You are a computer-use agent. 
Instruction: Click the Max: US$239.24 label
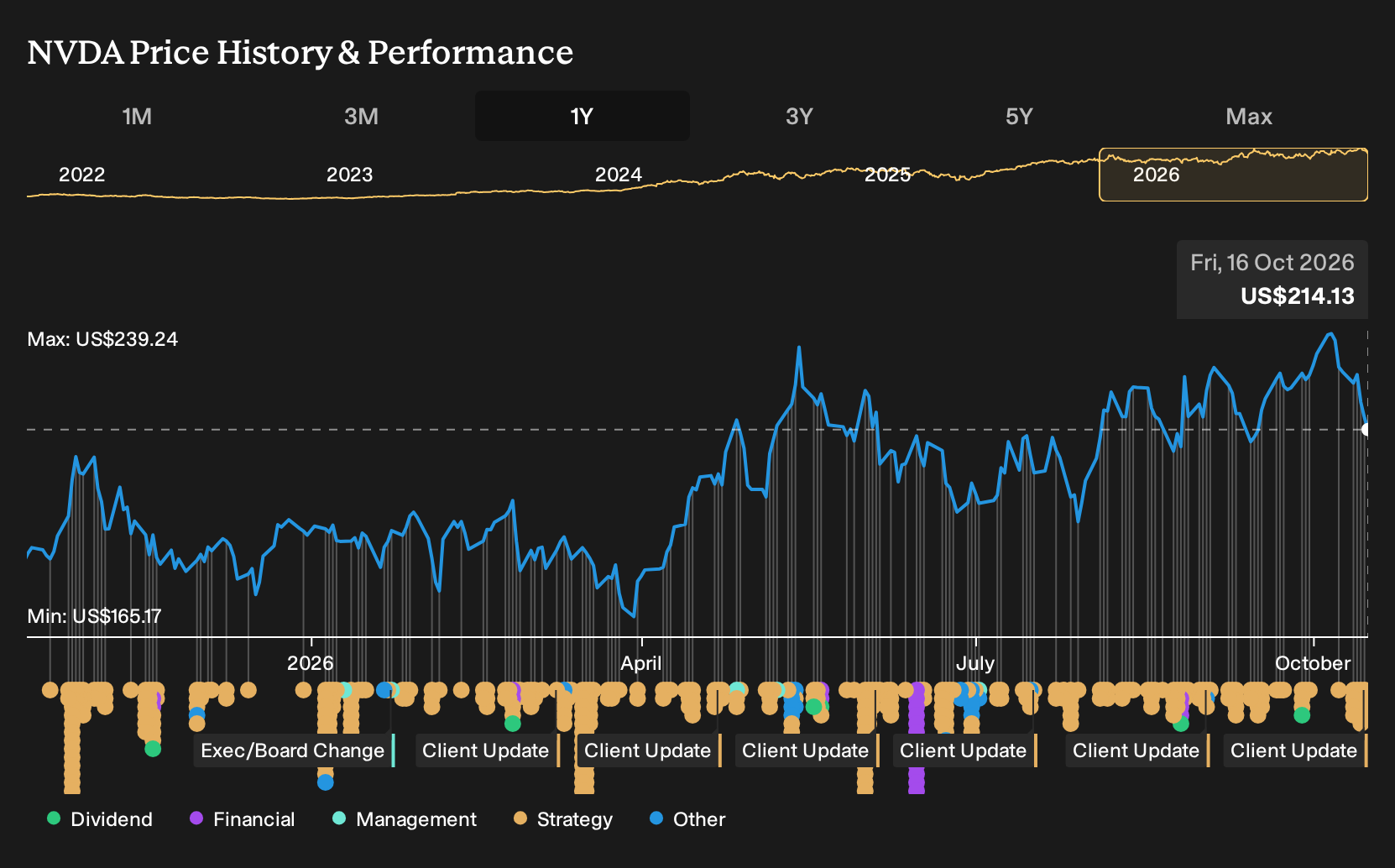(102, 339)
